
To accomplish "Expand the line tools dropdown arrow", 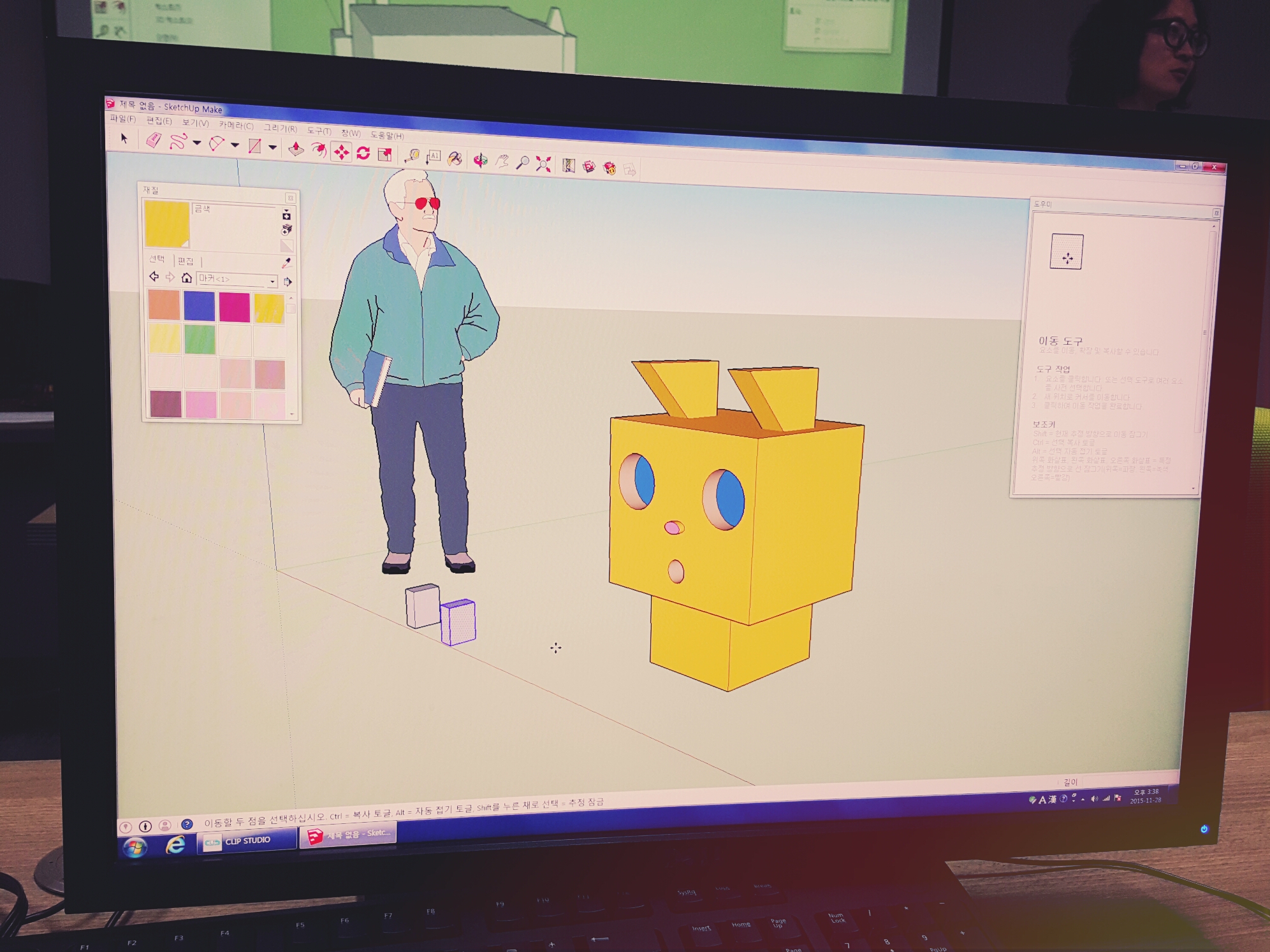I will [x=197, y=143].
